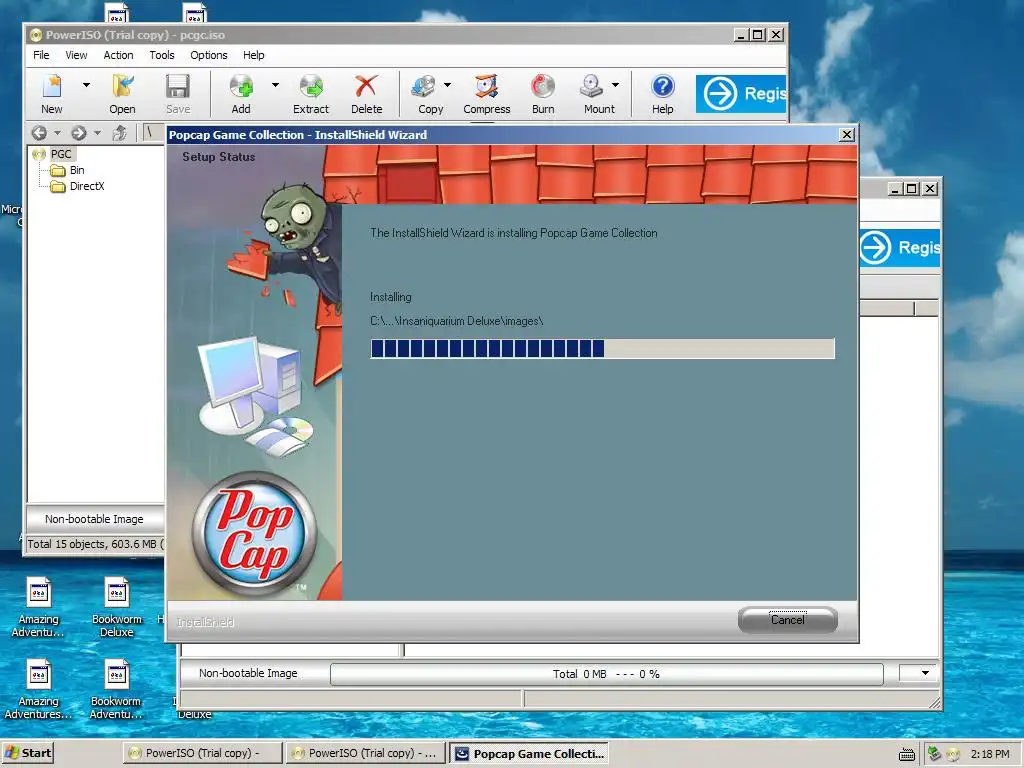Select the PGC root node in tree

61,154
